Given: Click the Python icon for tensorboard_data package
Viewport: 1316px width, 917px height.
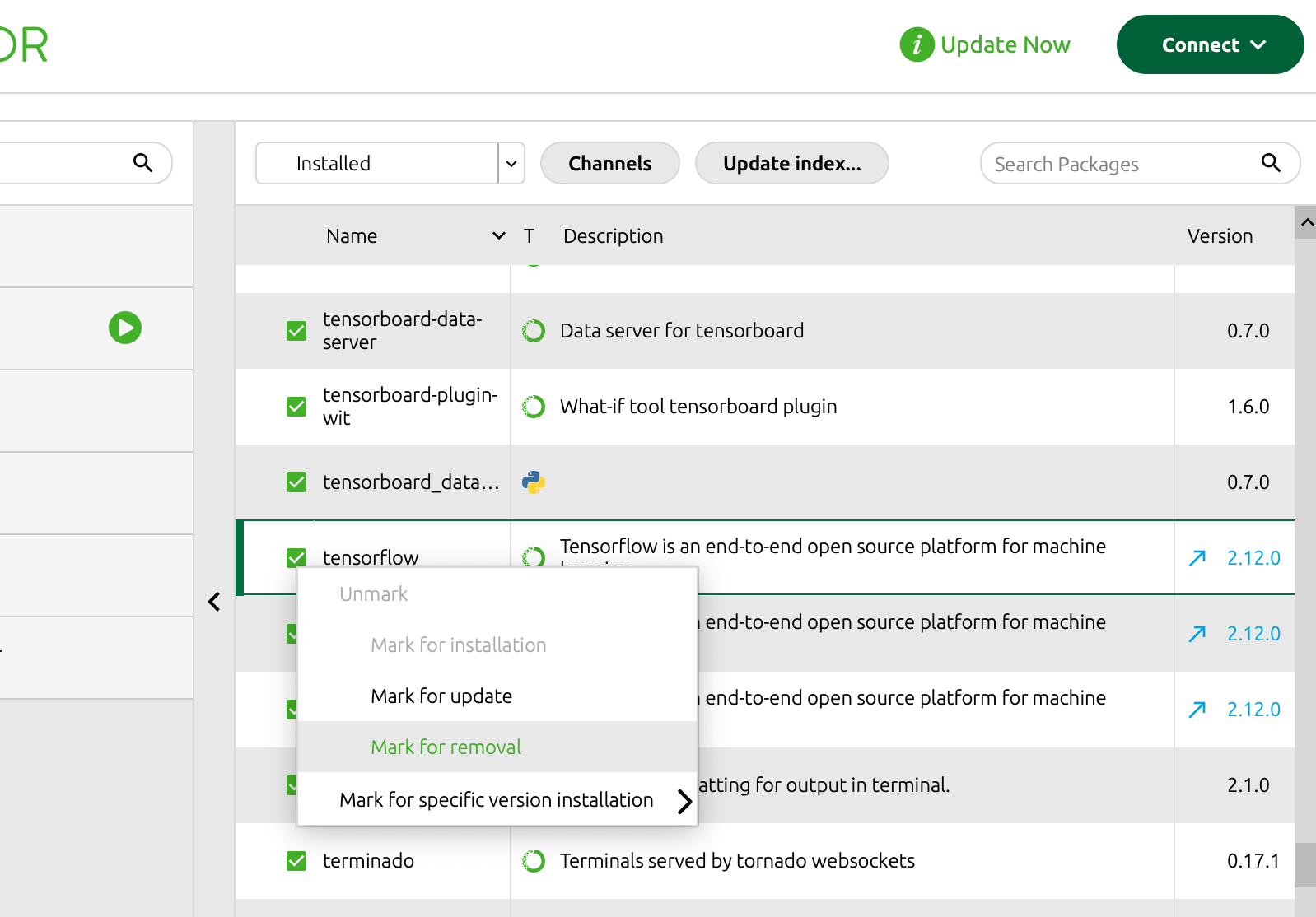Looking at the screenshot, I should coord(534,482).
